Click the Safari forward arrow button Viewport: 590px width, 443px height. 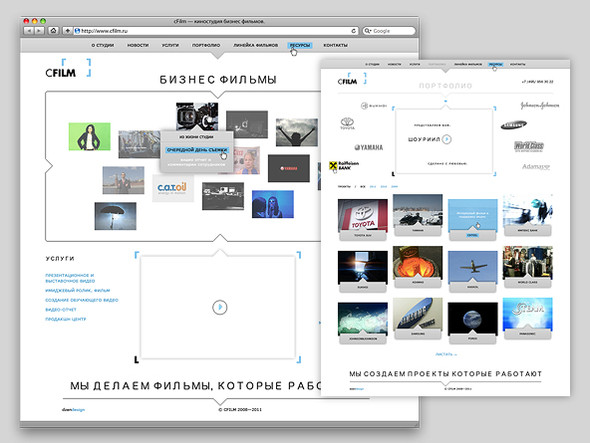[39, 31]
